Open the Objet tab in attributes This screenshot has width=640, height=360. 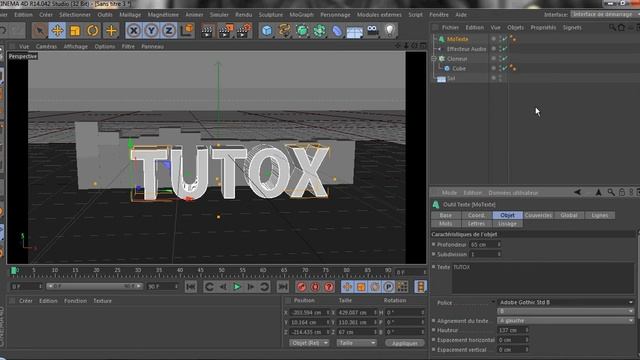[507, 215]
